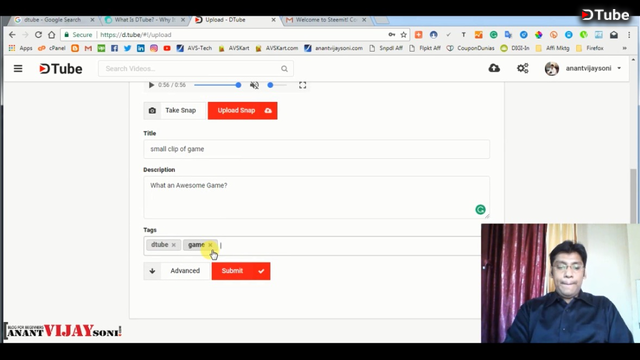Open the Instagram bookmark icon
The height and width of the screenshot is (360, 640).
point(153,48)
